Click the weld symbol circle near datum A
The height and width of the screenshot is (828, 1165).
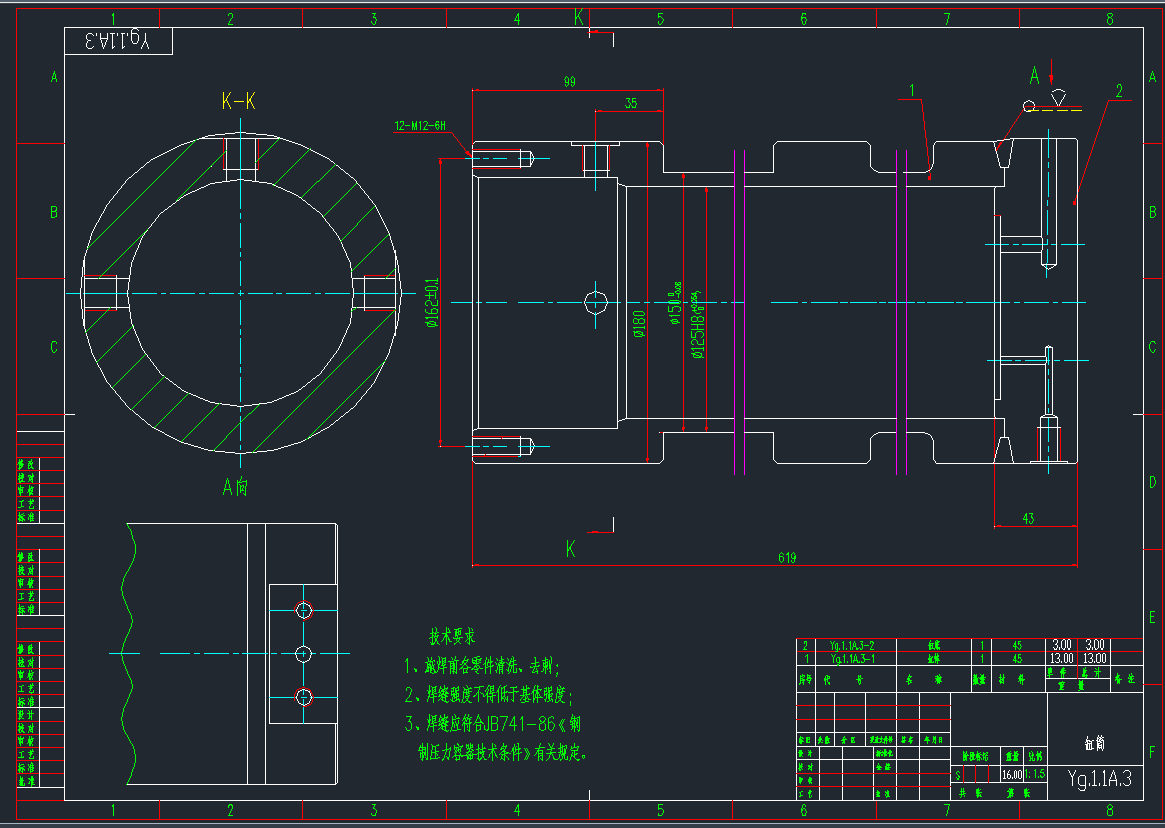pos(1029,107)
